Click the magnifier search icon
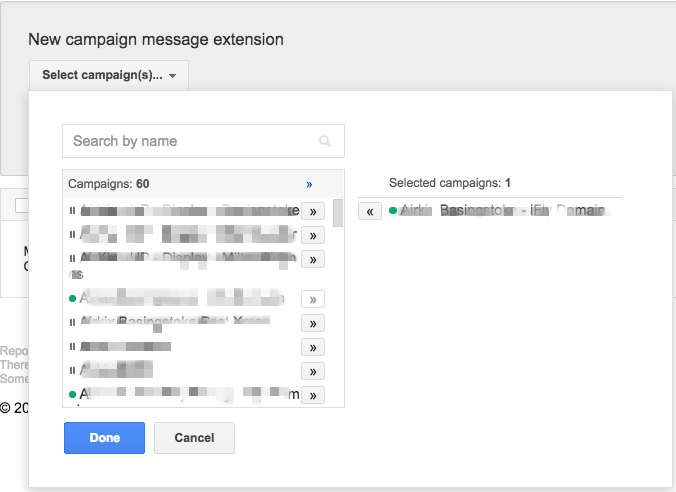 click(325, 142)
